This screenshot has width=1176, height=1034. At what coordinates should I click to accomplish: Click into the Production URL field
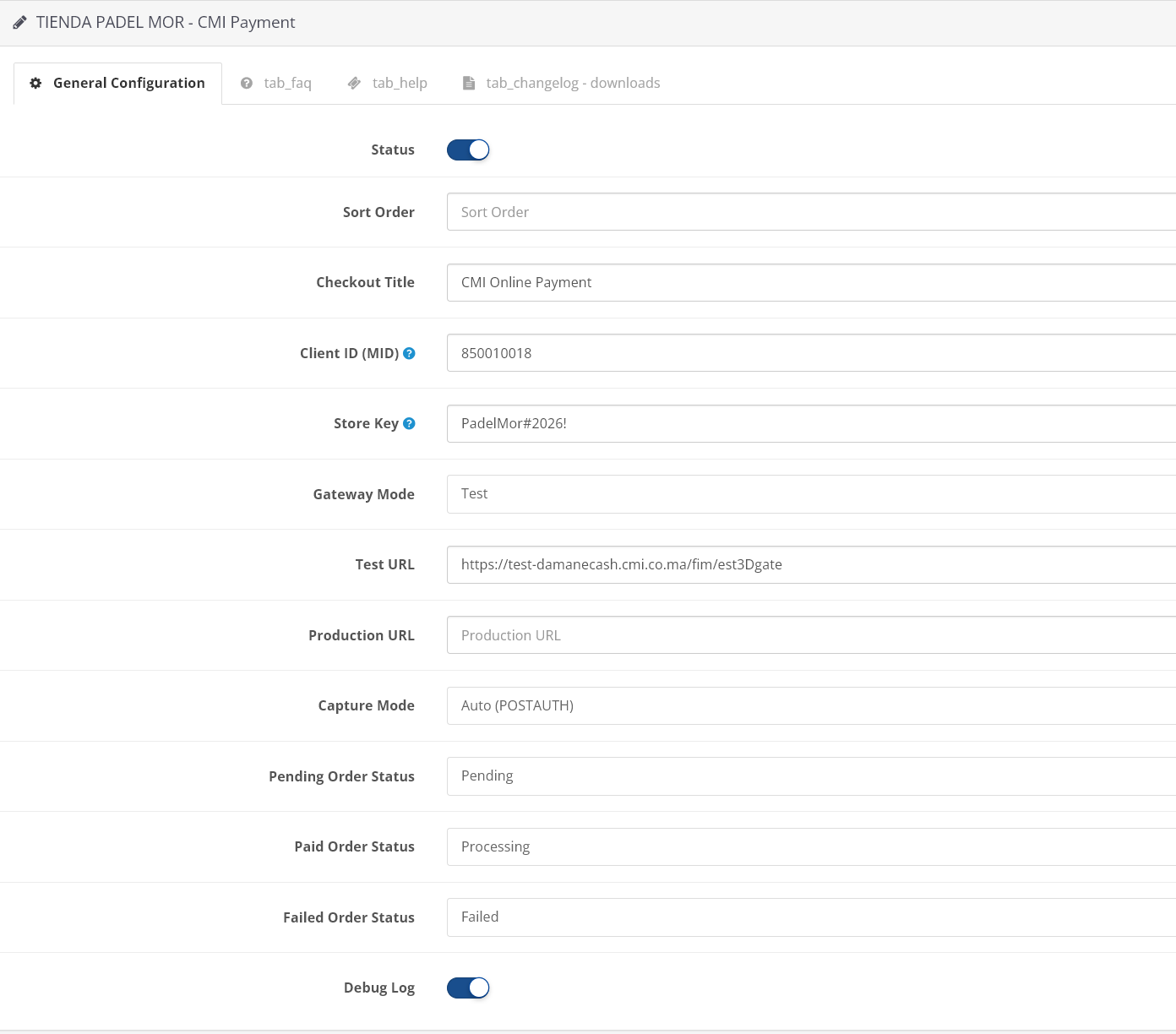(811, 635)
